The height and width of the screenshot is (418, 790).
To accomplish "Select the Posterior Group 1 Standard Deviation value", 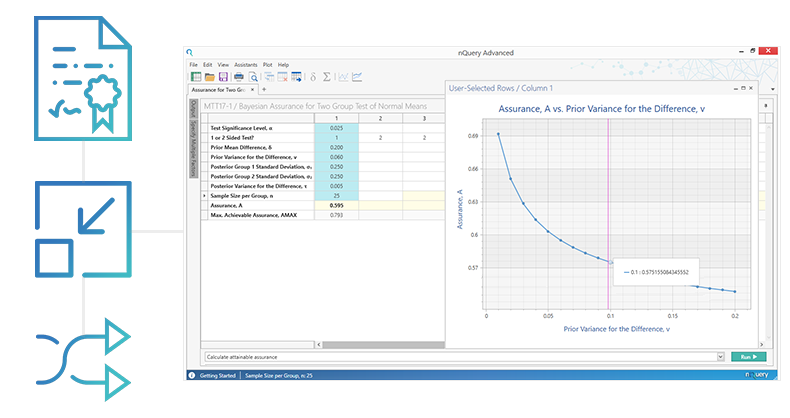I will click(x=337, y=167).
